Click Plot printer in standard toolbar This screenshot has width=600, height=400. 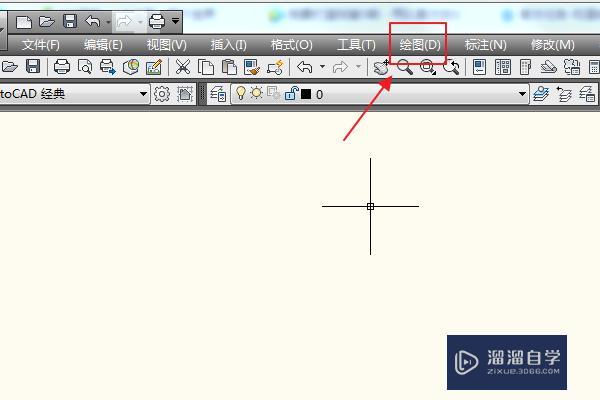(x=62, y=67)
